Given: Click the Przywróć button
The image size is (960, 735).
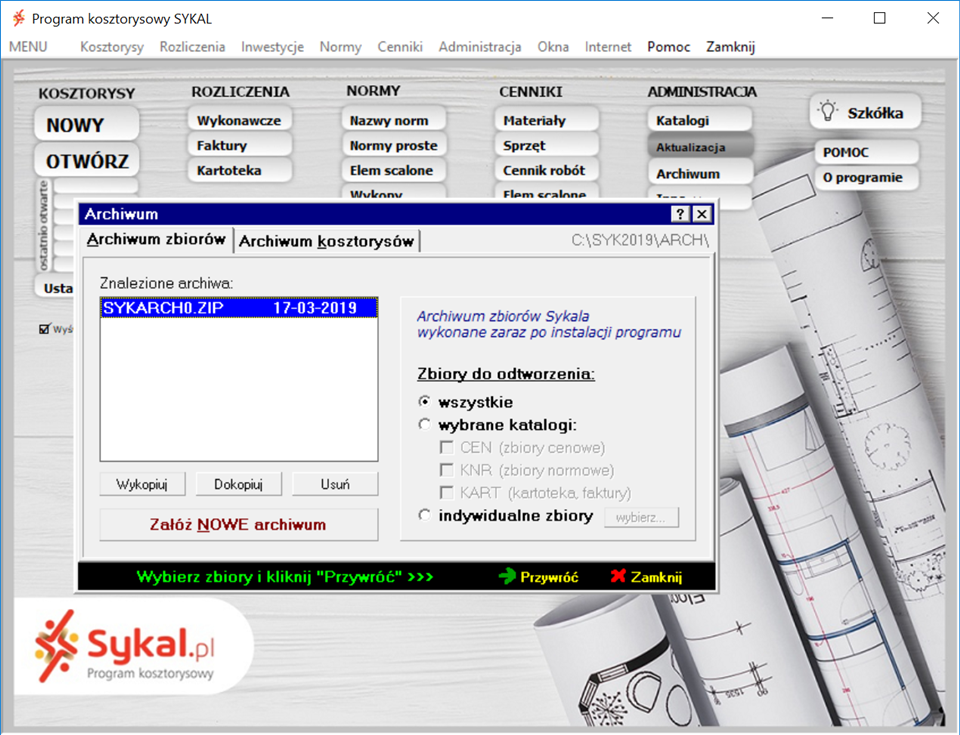Looking at the screenshot, I should 539,576.
